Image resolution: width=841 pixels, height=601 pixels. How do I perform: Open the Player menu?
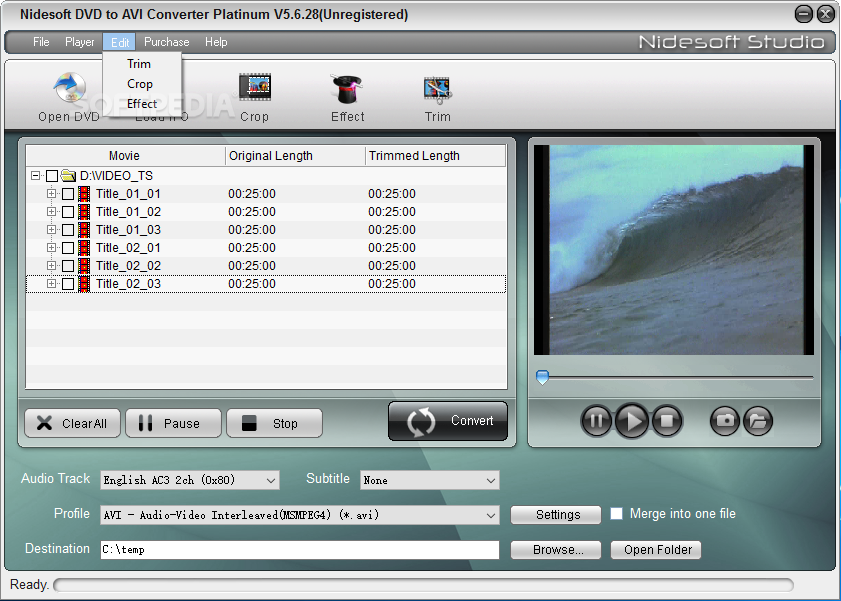coord(79,42)
